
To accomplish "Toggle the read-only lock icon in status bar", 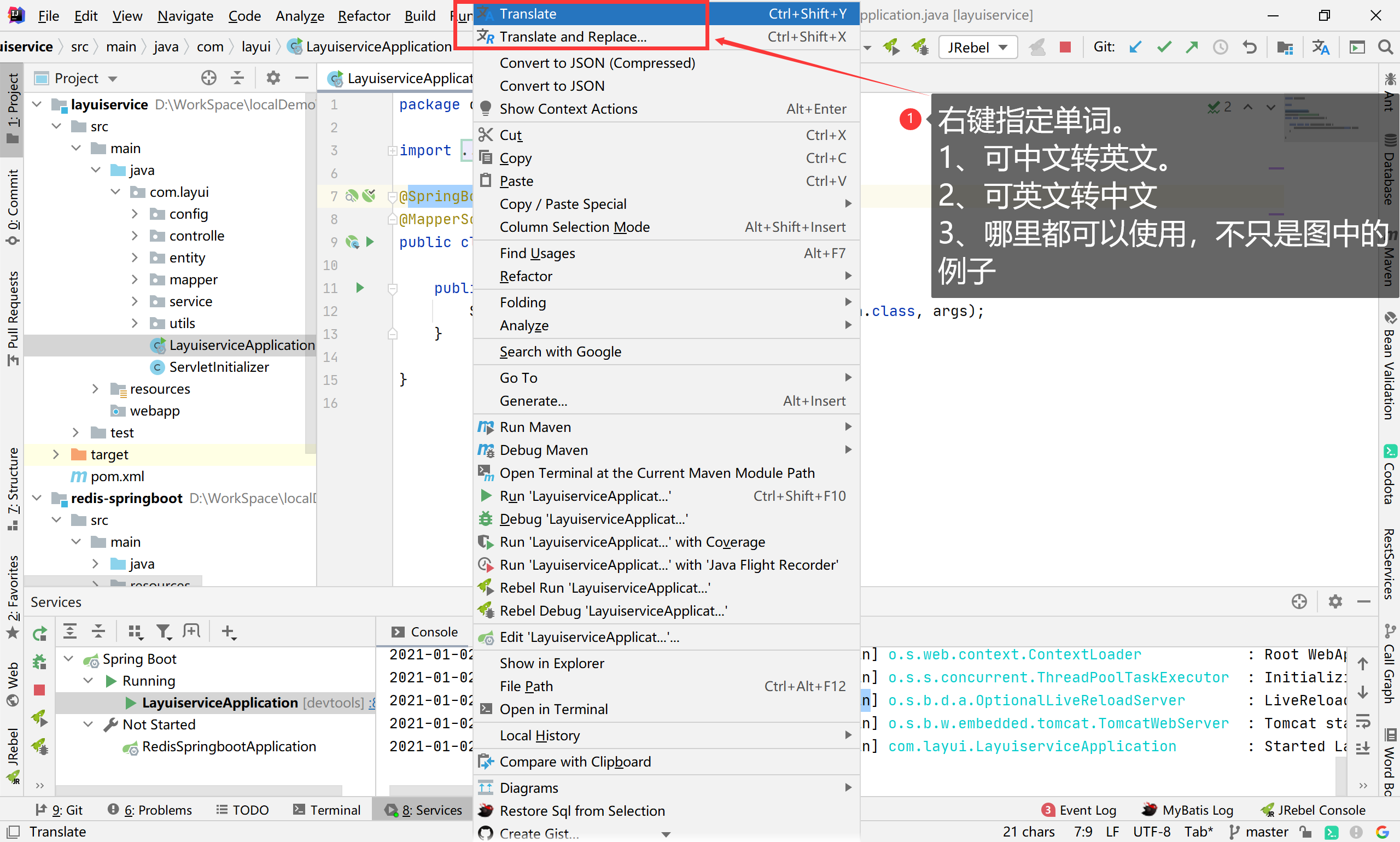I will pyautogui.click(x=1305, y=832).
